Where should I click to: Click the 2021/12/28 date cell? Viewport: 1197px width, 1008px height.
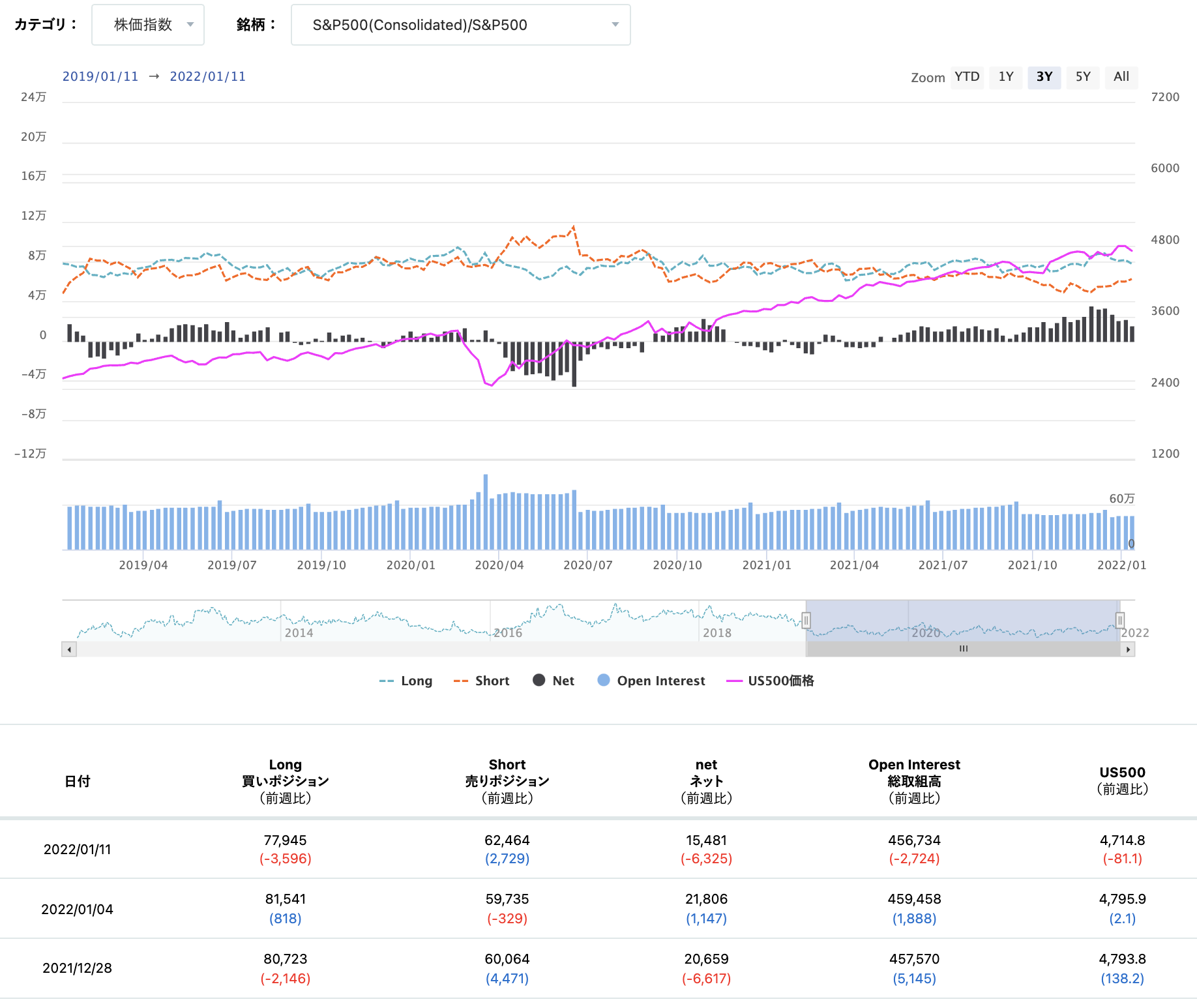(78, 968)
